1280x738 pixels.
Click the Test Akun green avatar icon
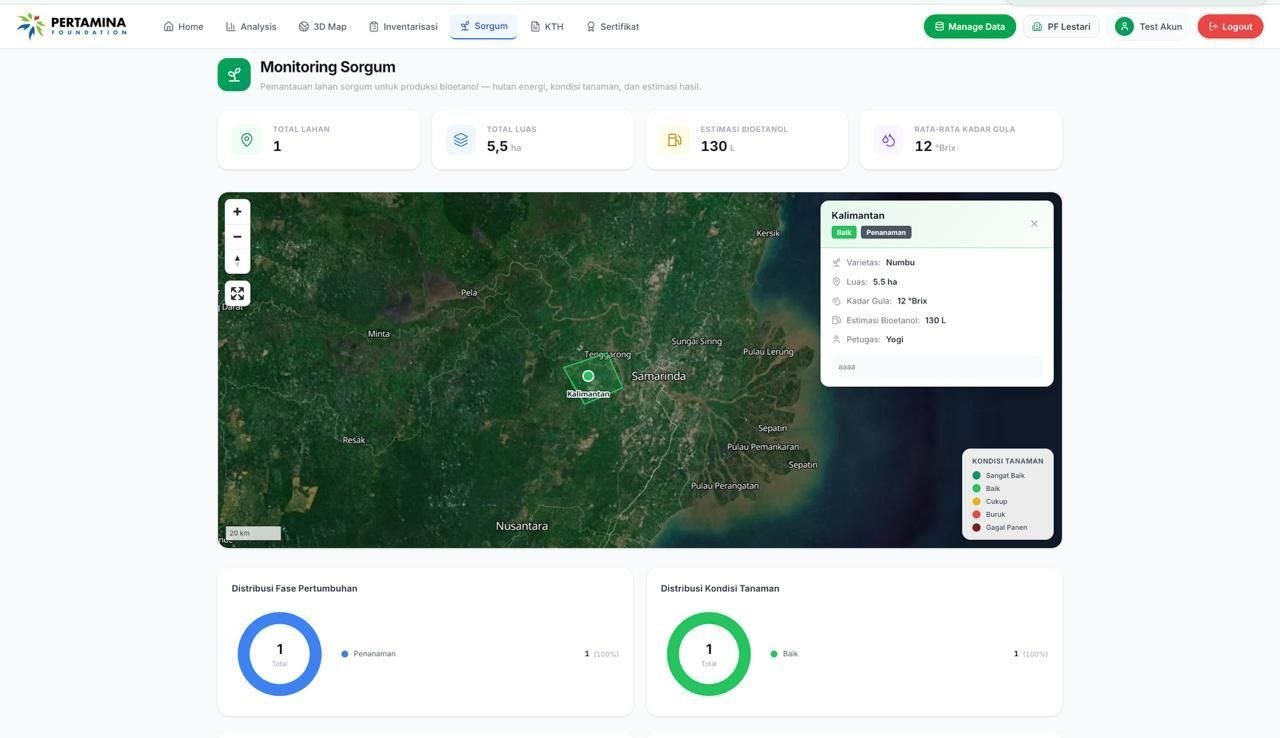coord(1125,27)
